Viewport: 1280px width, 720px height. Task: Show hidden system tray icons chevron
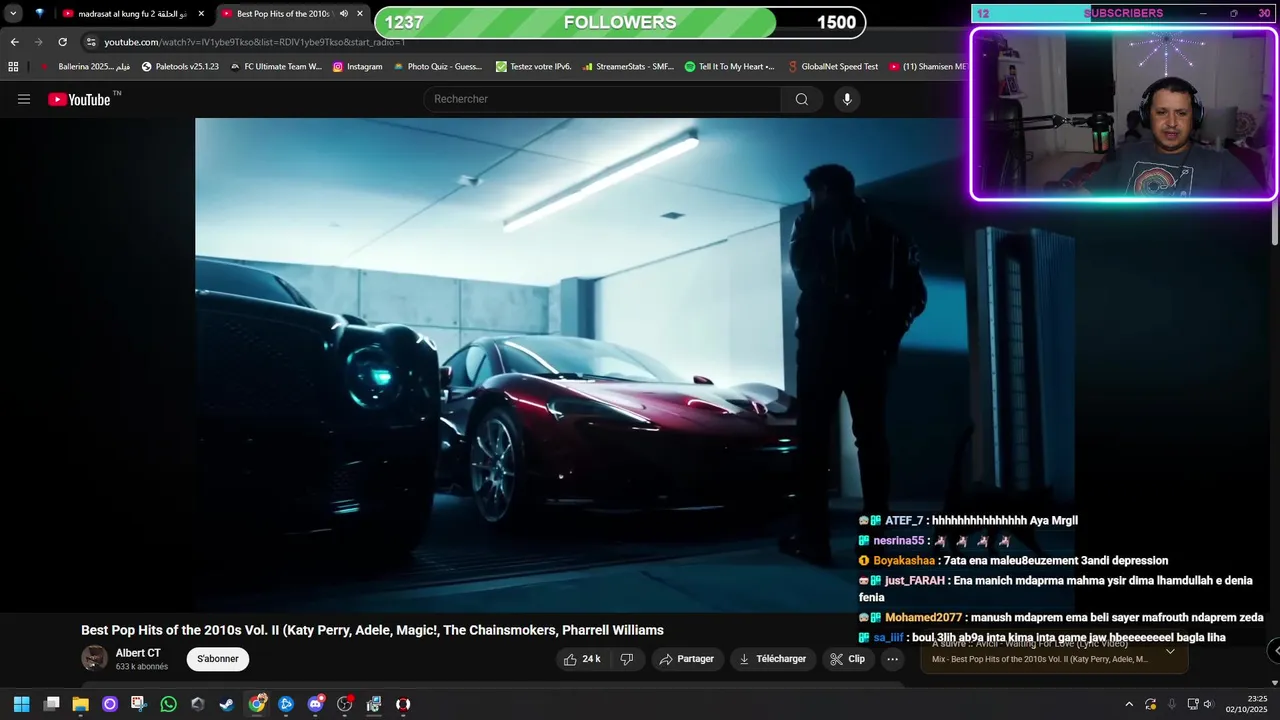click(1129, 704)
